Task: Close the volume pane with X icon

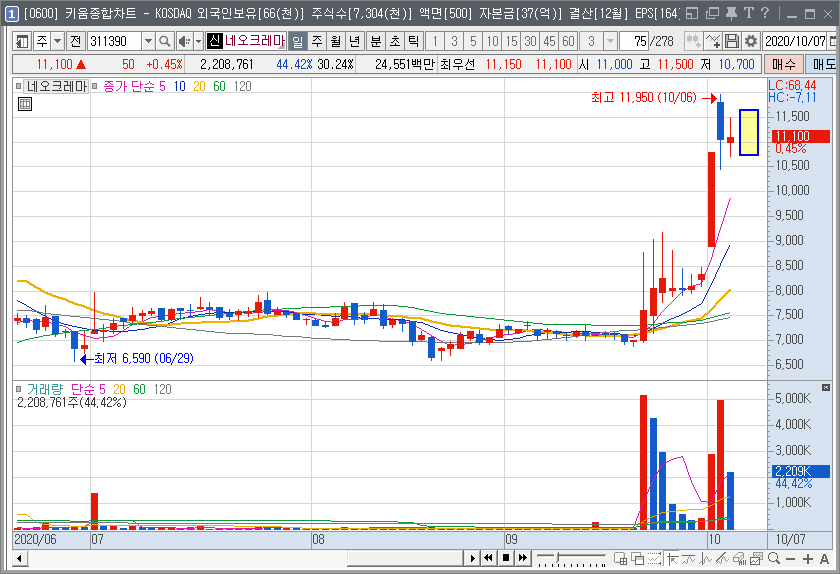Action: [826, 387]
